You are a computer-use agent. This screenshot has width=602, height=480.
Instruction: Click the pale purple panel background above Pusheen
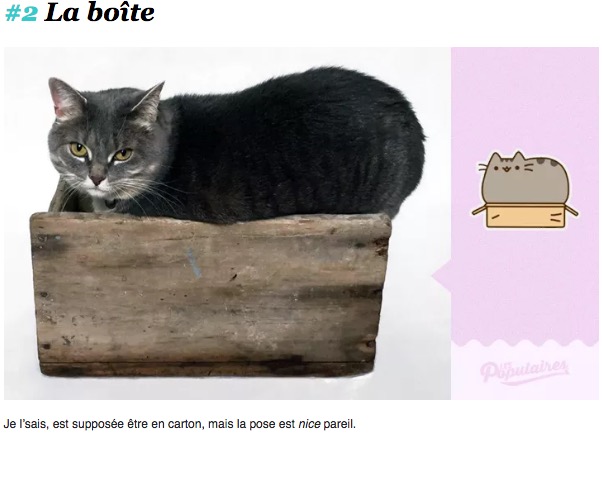pos(524,96)
